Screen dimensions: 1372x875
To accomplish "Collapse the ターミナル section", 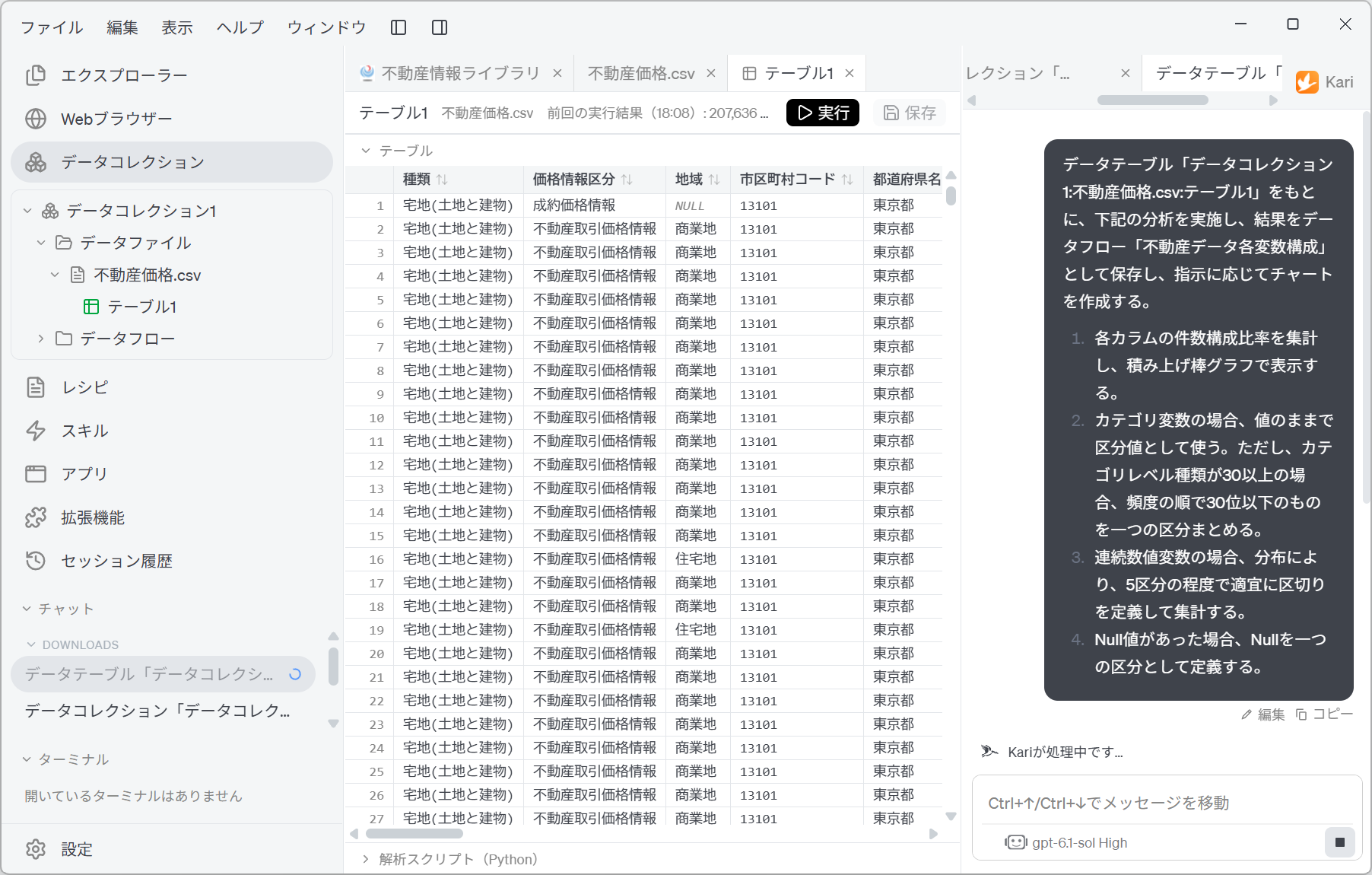I will pos(27,759).
